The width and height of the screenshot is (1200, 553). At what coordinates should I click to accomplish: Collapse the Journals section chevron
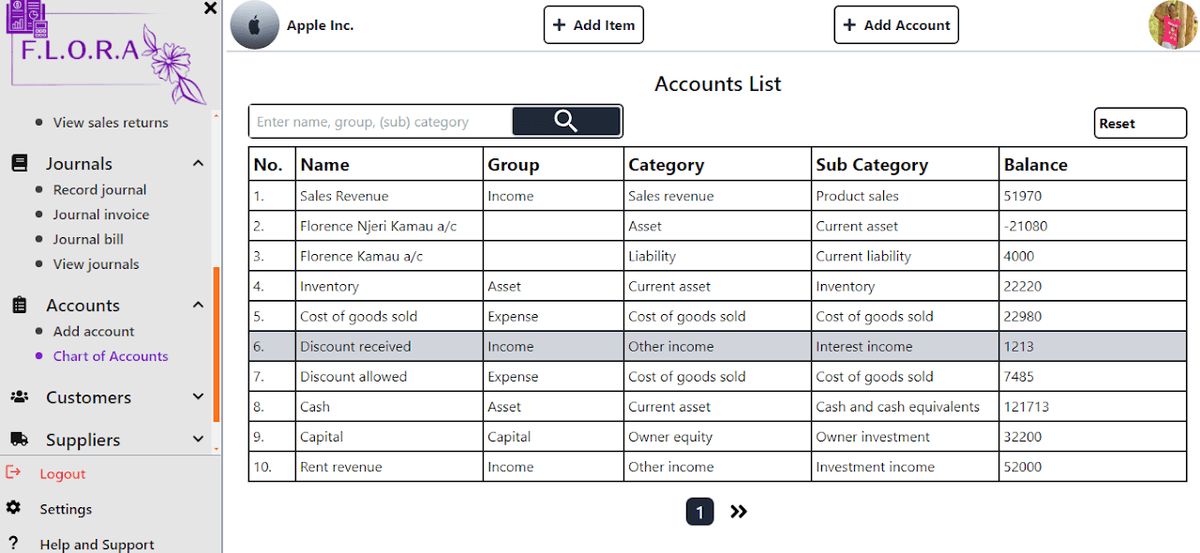point(198,163)
